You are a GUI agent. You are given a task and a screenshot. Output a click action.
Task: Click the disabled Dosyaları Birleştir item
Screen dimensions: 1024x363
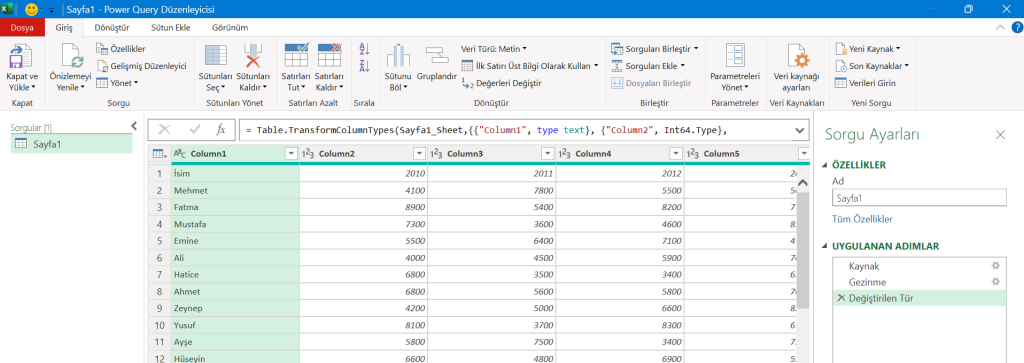[x=650, y=84]
